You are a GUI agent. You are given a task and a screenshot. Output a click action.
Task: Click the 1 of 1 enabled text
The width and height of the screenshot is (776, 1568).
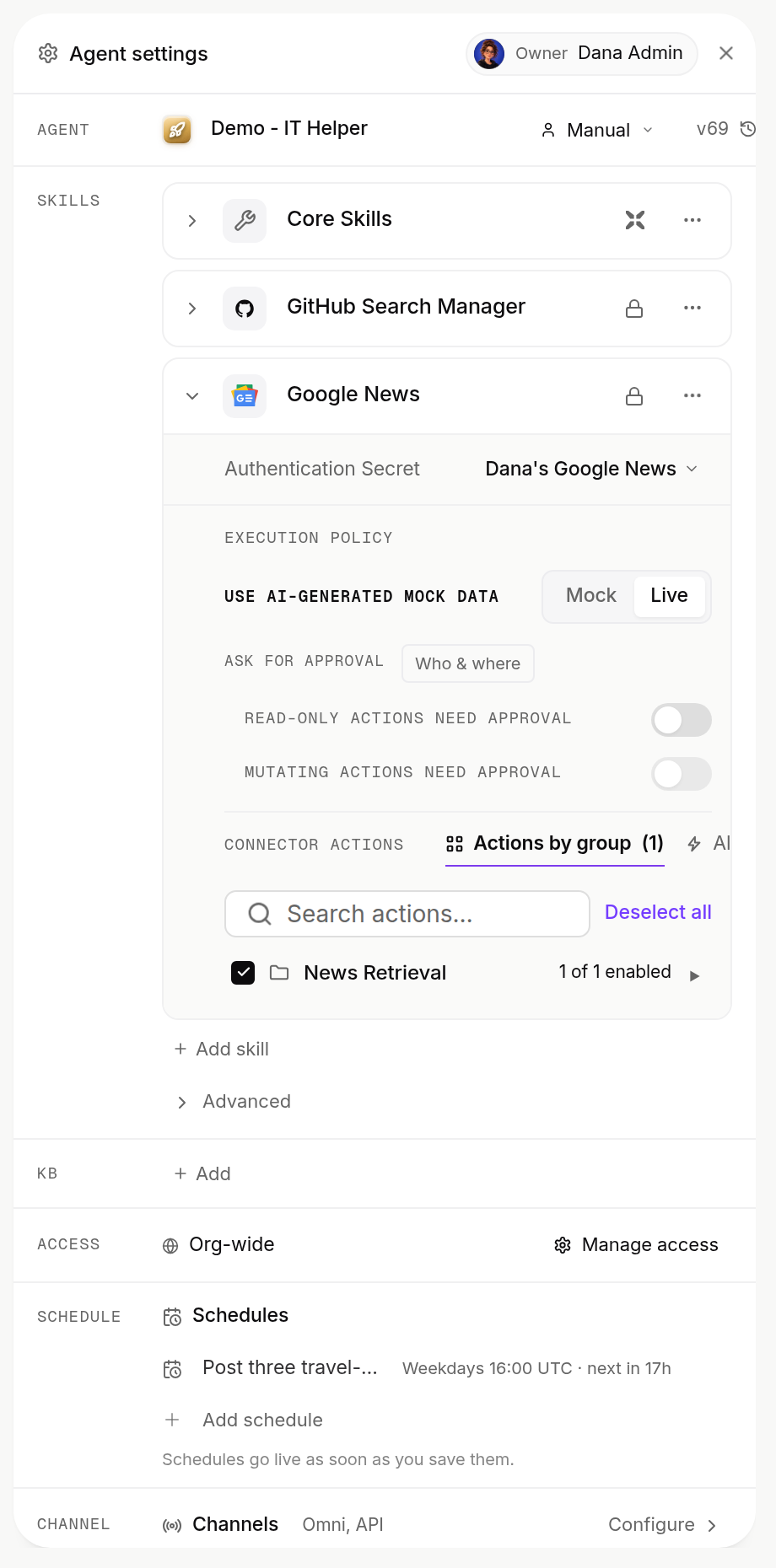pyautogui.click(x=615, y=972)
